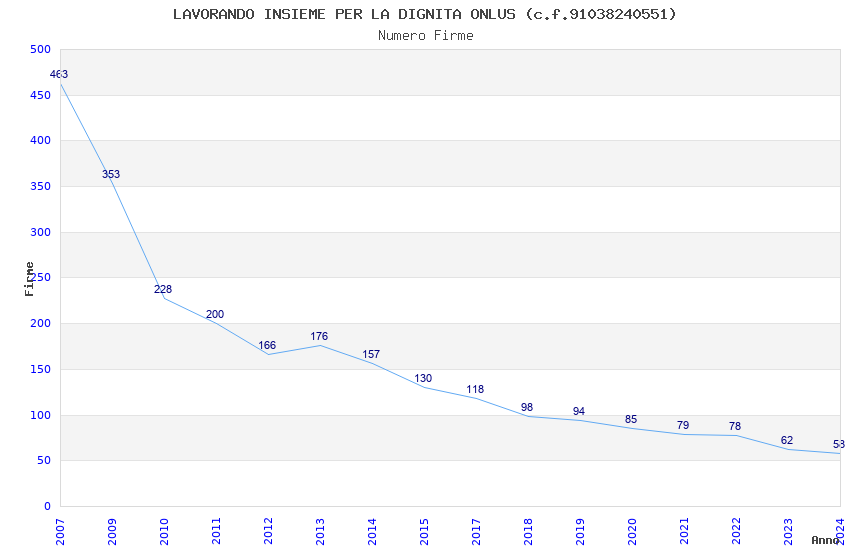The image size is (850, 550).
Task: Click the x-axis year 2011
Action: tap(216, 532)
